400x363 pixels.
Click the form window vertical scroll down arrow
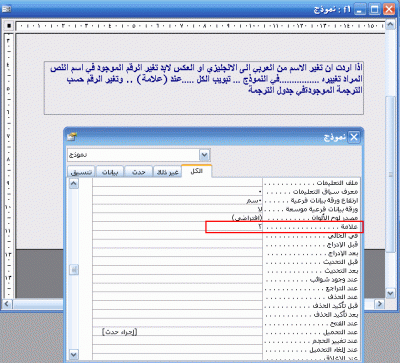click(x=390, y=293)
